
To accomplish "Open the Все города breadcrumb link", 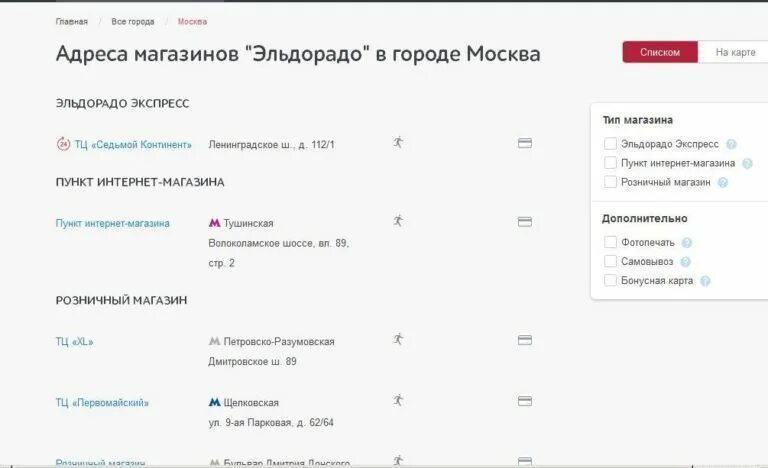I will (133, 22).
